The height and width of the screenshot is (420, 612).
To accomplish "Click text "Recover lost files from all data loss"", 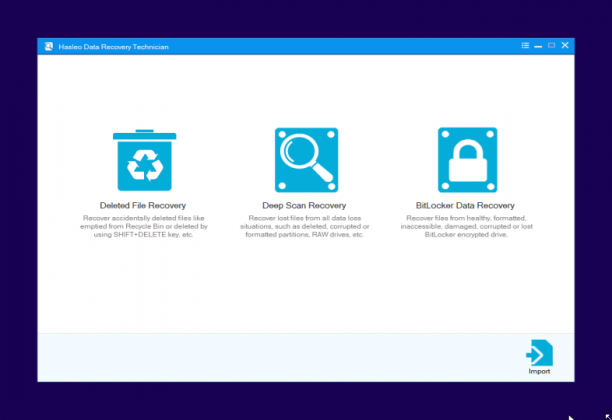I will (305, 218).
